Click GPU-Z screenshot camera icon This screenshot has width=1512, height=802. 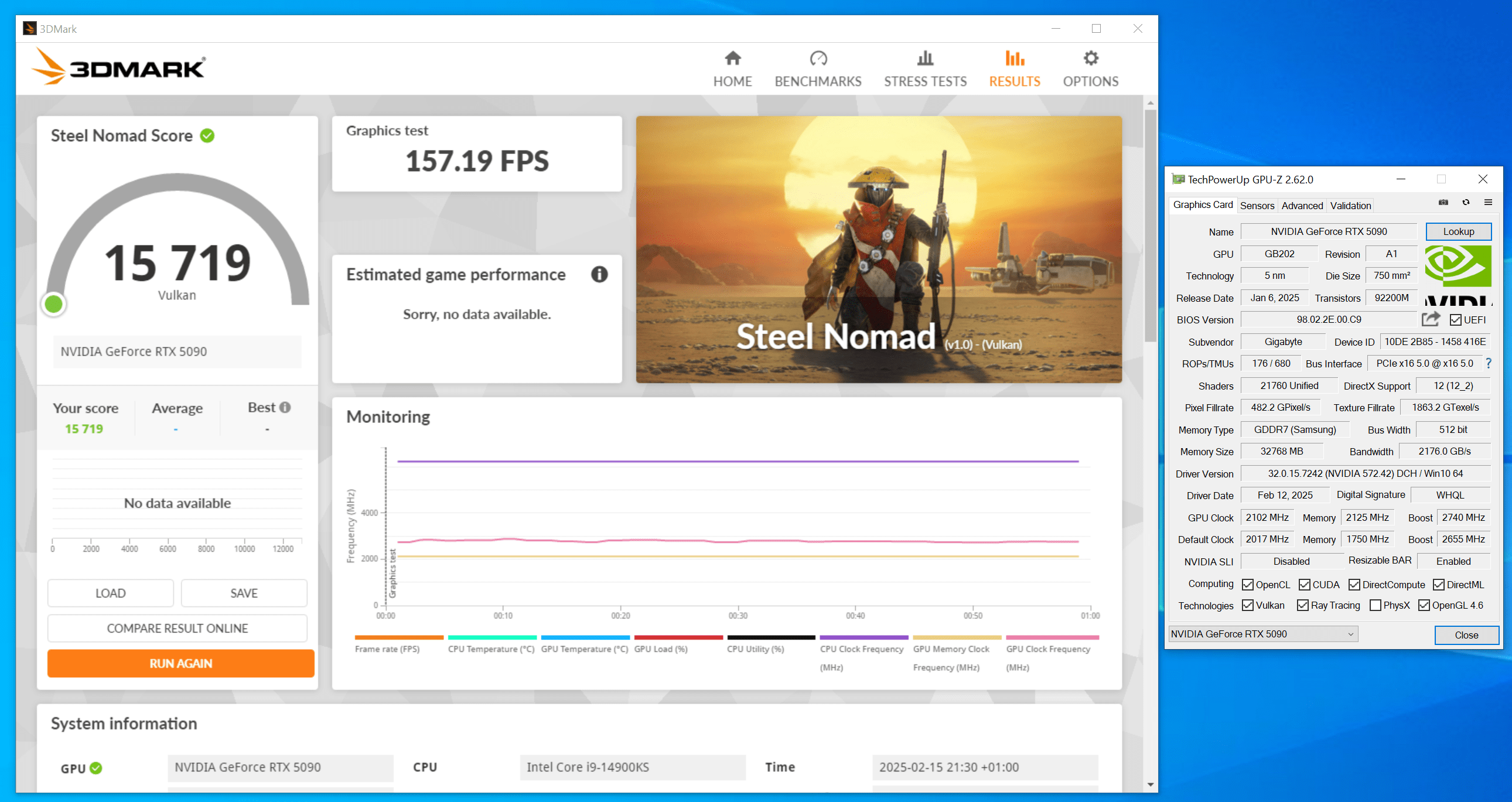tap(1443, 203)
